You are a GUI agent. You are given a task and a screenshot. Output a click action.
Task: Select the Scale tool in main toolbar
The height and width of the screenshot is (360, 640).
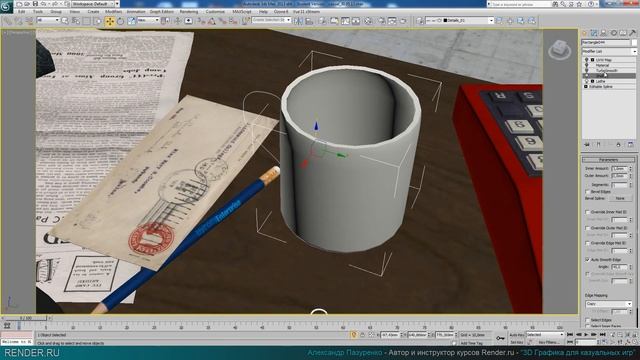coord(131,21)
